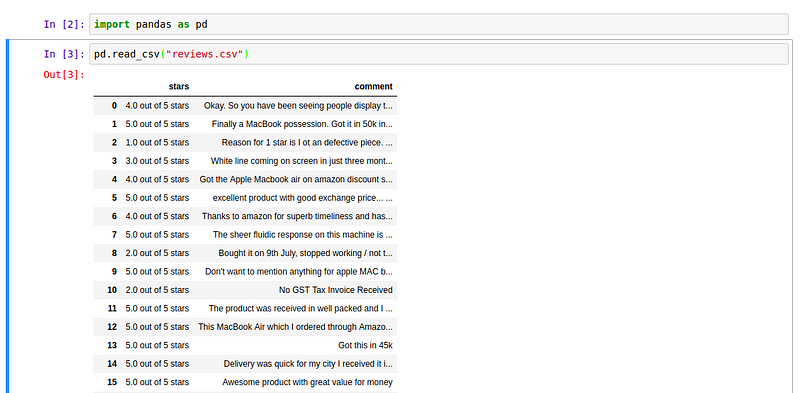Click the blue selected-cell bar
This screenshot has width=800, height=393.
[x=8, y=216]
